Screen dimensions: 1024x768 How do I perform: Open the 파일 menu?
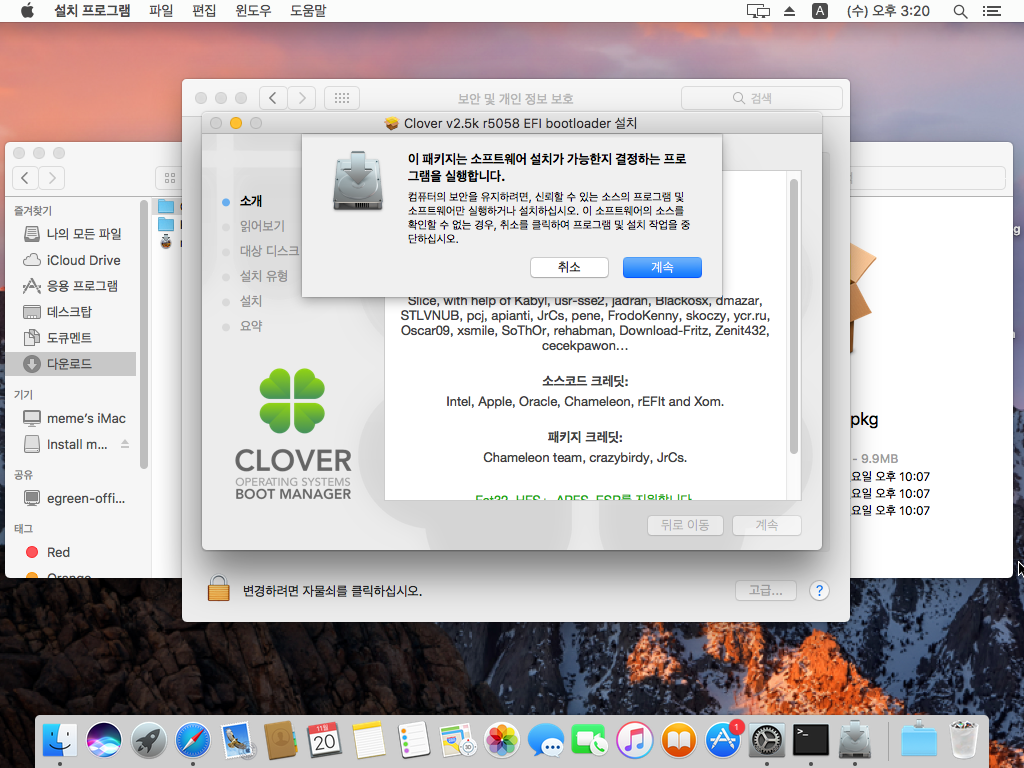tap(161, 10)
